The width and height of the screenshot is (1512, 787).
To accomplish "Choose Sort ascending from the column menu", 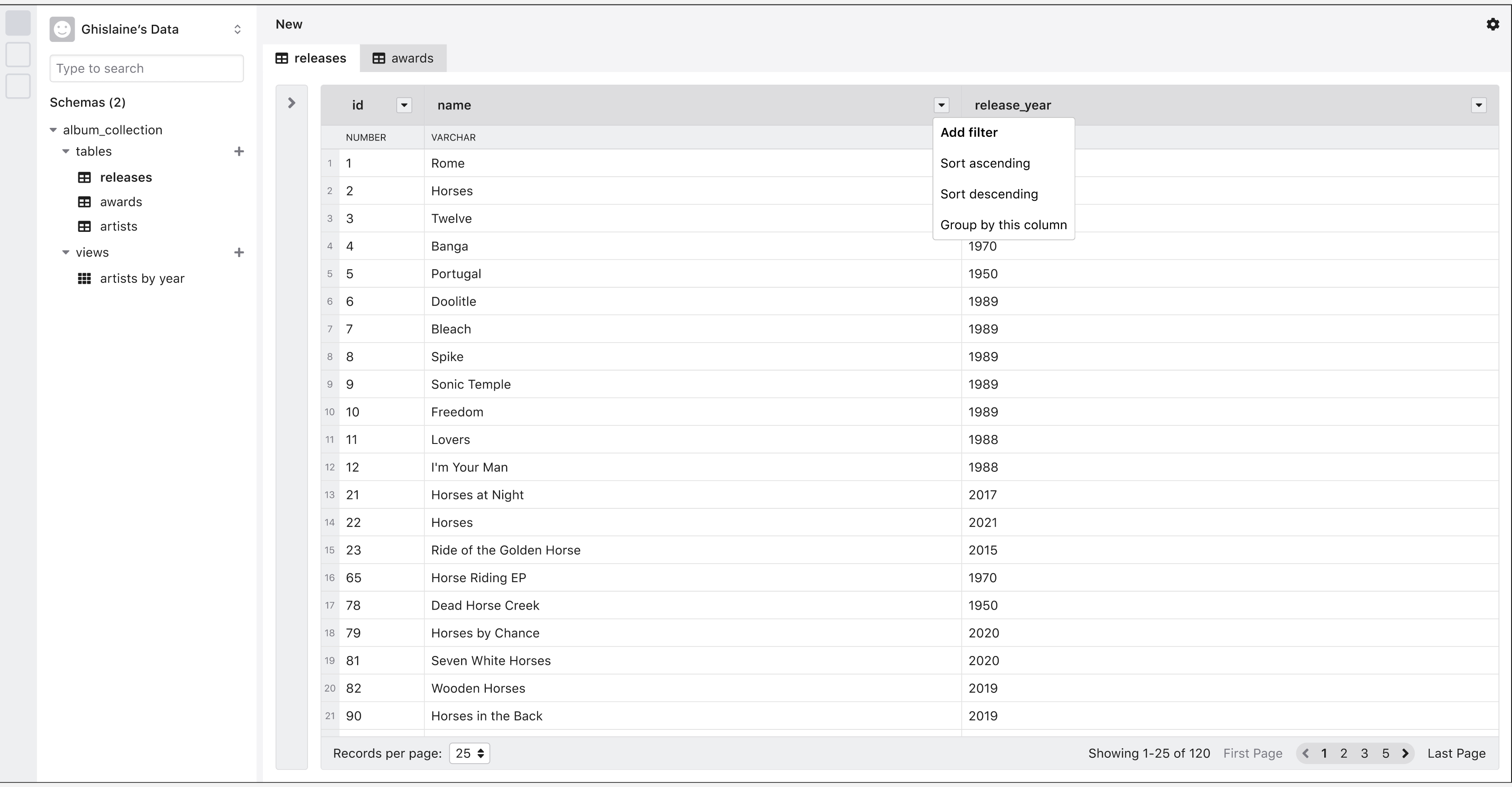I will [x=985, y=164].
